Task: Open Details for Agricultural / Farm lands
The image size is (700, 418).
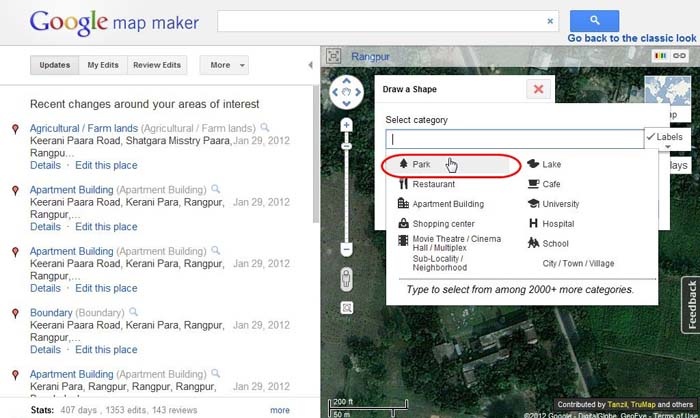Action: [x=45, y=165]
